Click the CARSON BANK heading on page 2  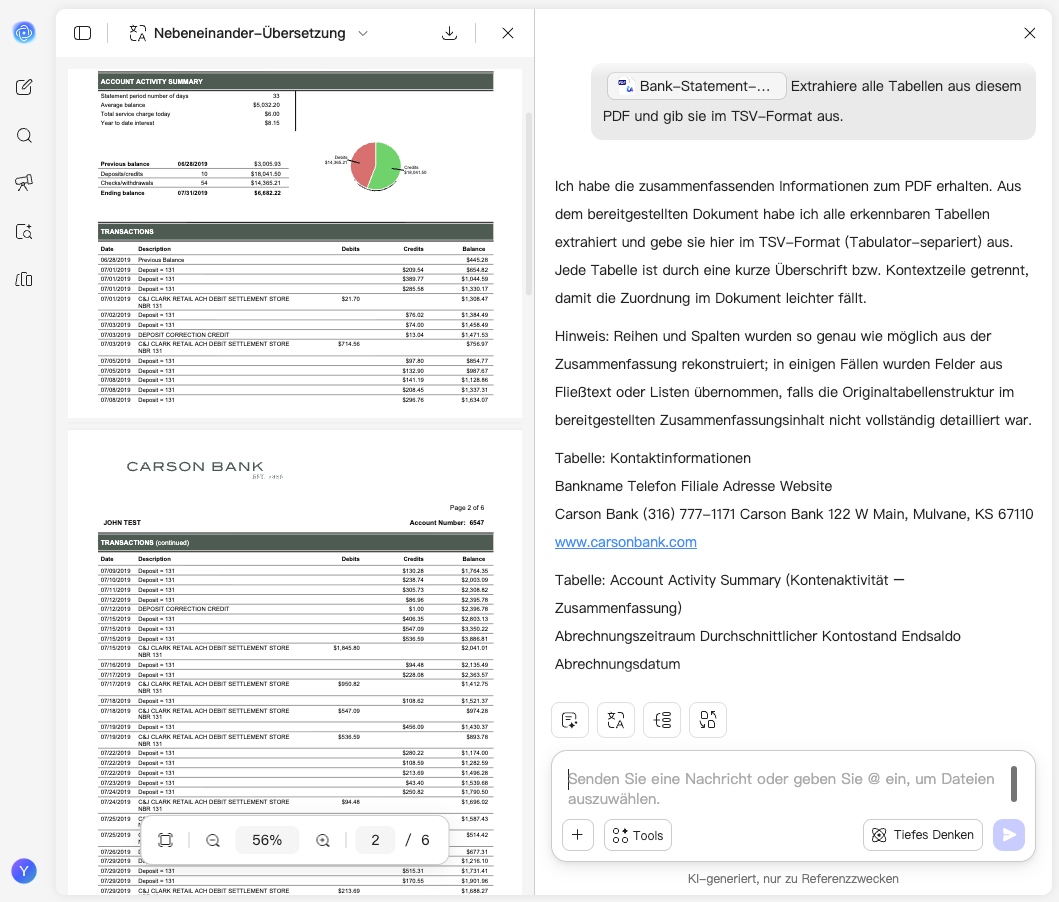pyautogui.click(x=195, y=467)
